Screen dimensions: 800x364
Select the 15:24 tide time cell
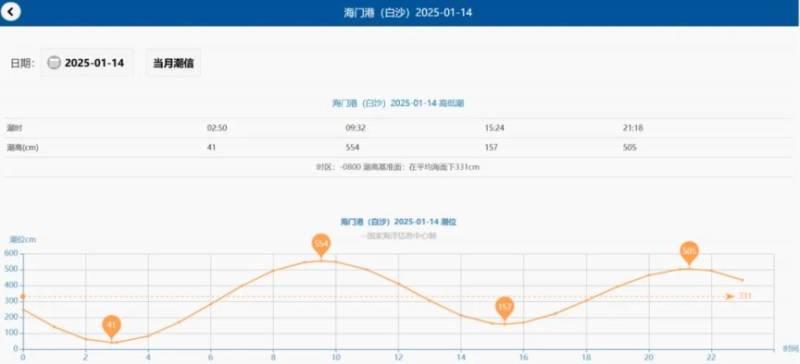click(x=494, y=128)
